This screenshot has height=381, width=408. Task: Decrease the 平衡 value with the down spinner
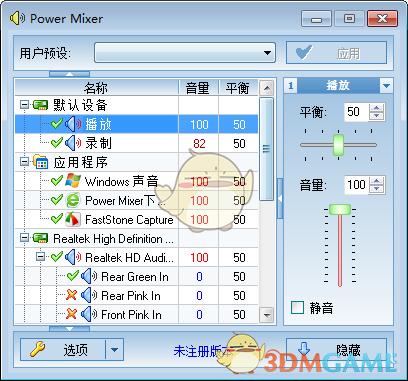377,116
